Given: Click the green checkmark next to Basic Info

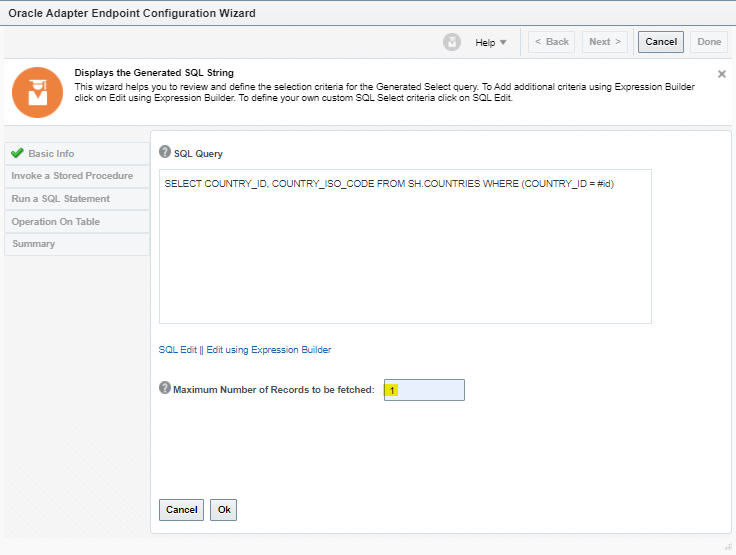Looking at the screenshot, I should [x=17, y=153].
